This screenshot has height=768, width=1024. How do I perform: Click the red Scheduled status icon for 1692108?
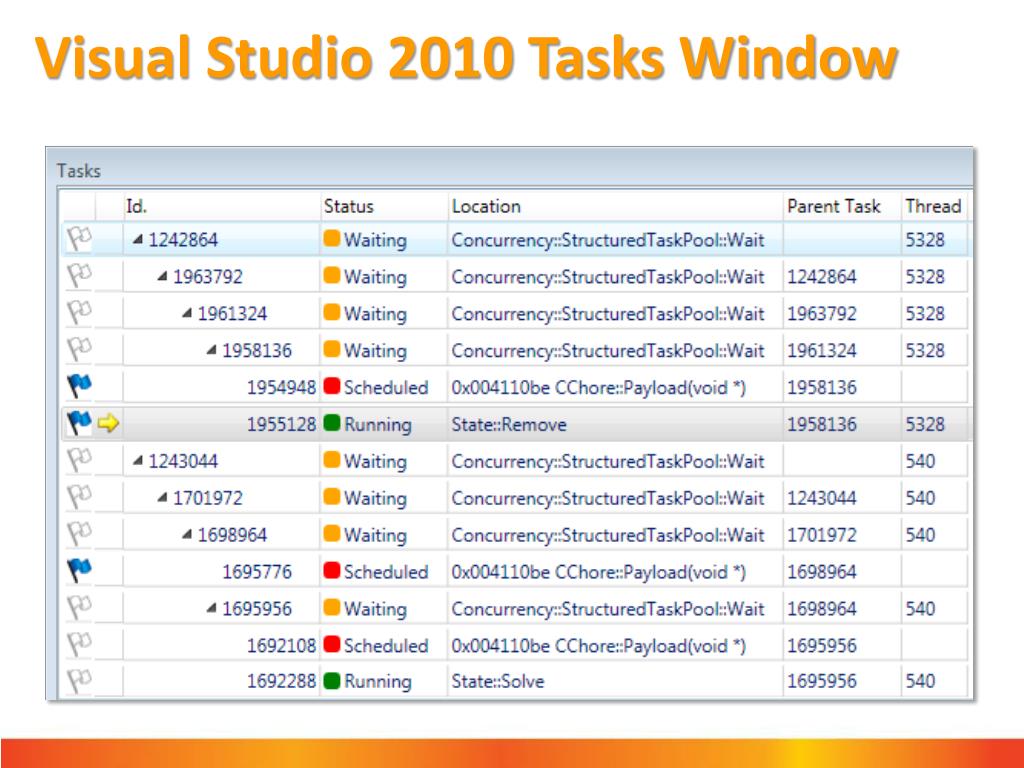click(332, 645)
